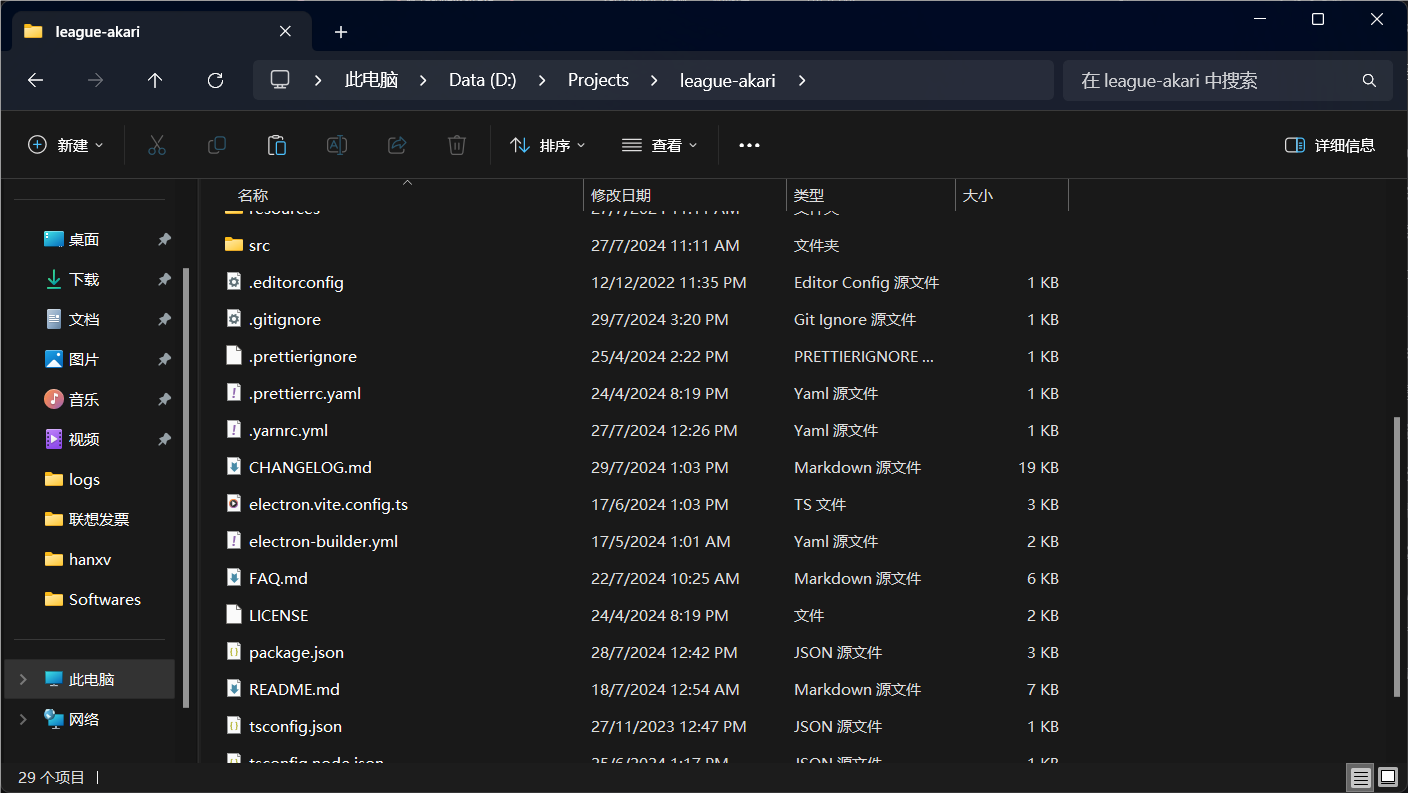
Task: Open Softwares folder in sidebar
Action: (x=95, y=600)
